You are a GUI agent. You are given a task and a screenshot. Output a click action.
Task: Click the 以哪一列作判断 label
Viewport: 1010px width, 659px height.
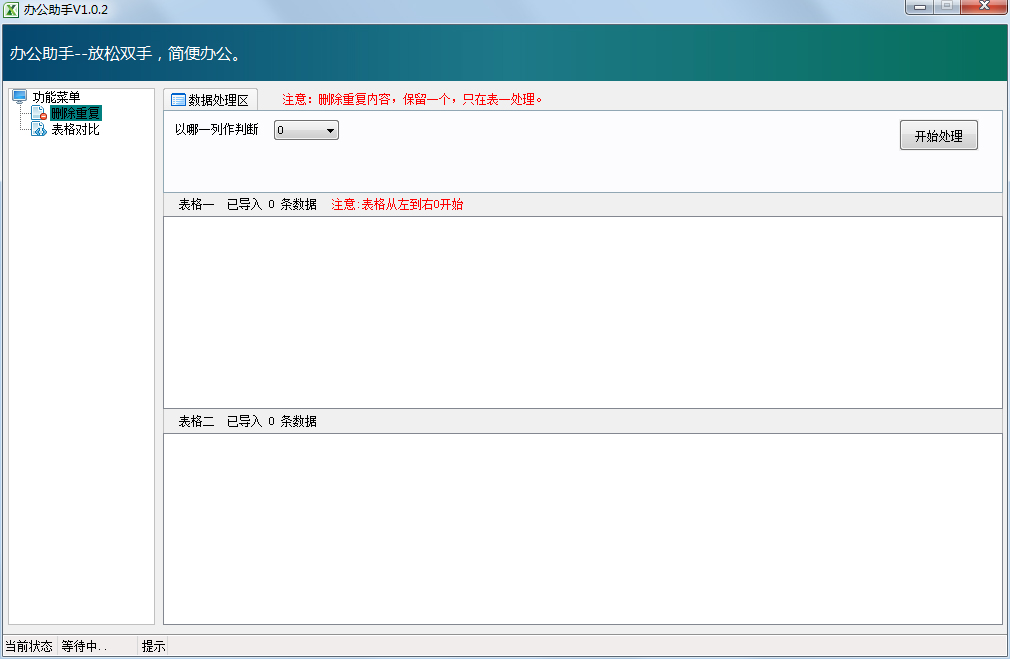216,129
